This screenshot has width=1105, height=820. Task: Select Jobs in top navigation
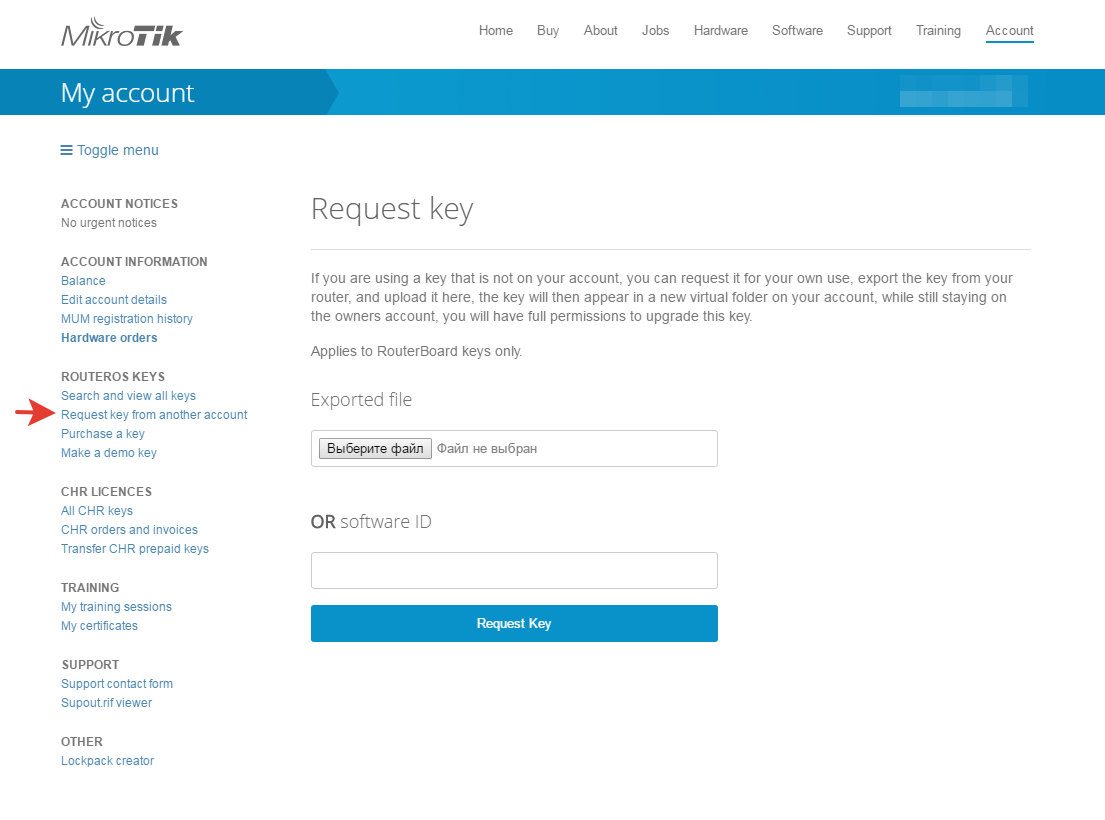click(655, 30)
